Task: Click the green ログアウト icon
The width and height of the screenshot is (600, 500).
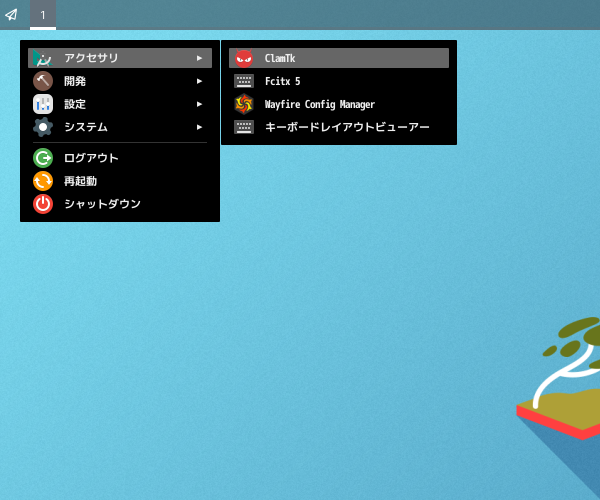Action: pyautogui.click(x=43, y=158)
